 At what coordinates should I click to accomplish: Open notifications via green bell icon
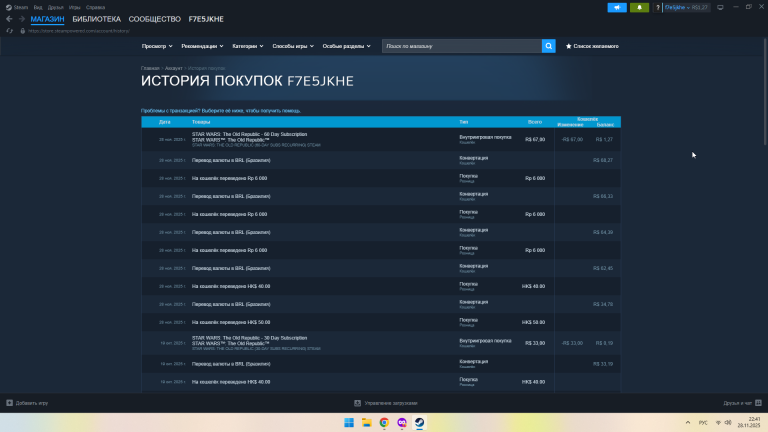click(x=639, y=7)
